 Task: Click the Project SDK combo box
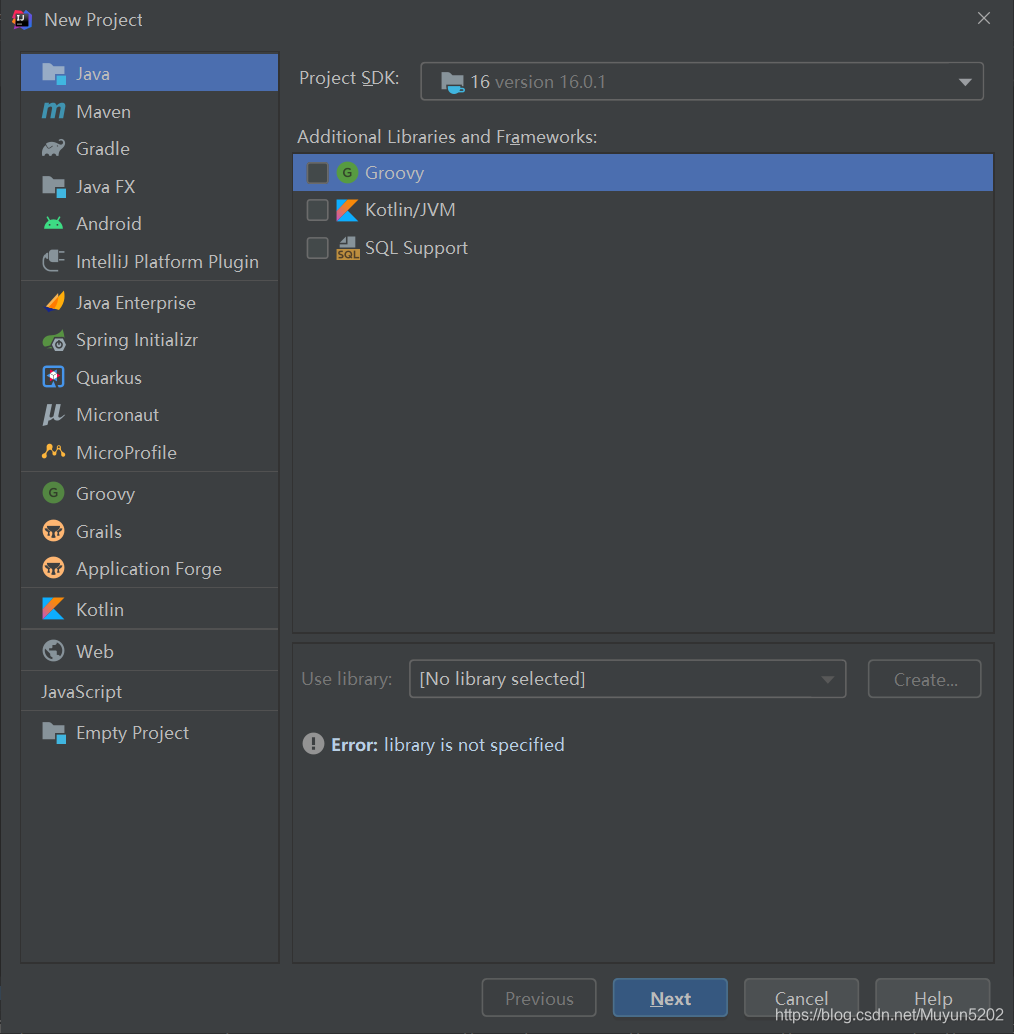coord(702,82)
